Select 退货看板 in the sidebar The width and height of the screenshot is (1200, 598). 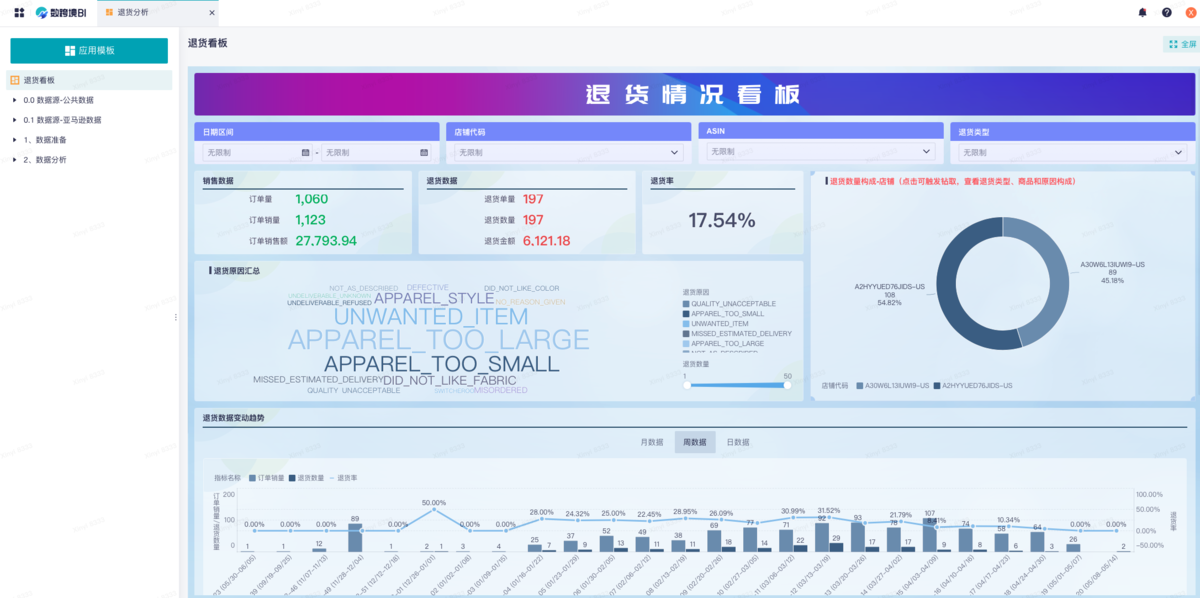(x=90, y=80)
